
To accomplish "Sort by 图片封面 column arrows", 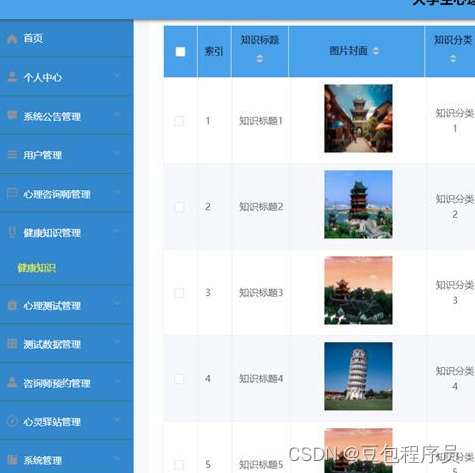I will coord(376,51).
